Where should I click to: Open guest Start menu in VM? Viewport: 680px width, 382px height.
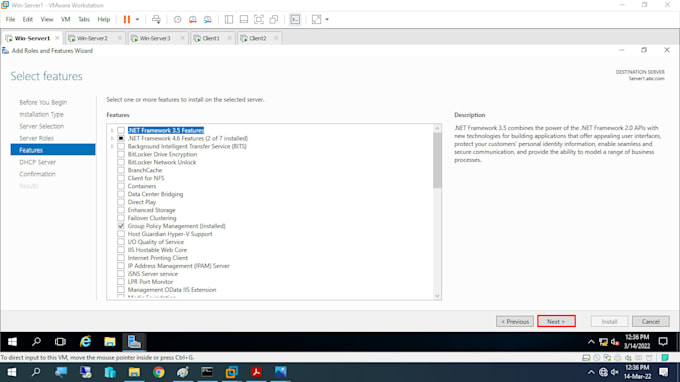coord(12,342)
